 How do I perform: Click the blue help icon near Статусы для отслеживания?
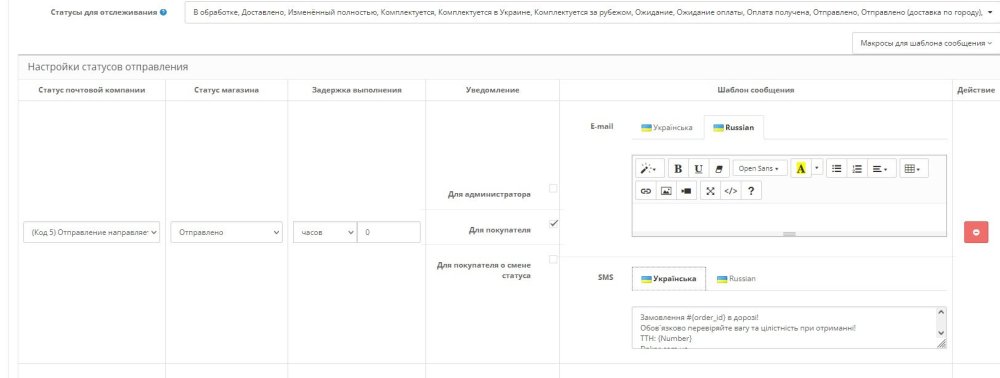164,12
